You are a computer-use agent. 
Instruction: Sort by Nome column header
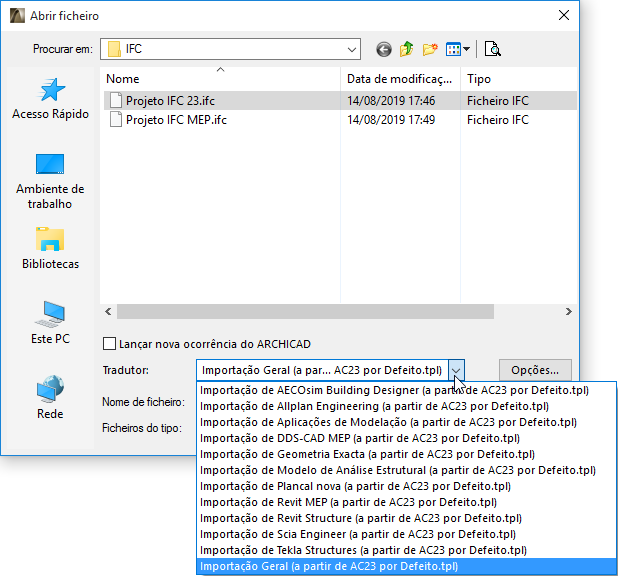pyautogui.click(x=220, y=79)
